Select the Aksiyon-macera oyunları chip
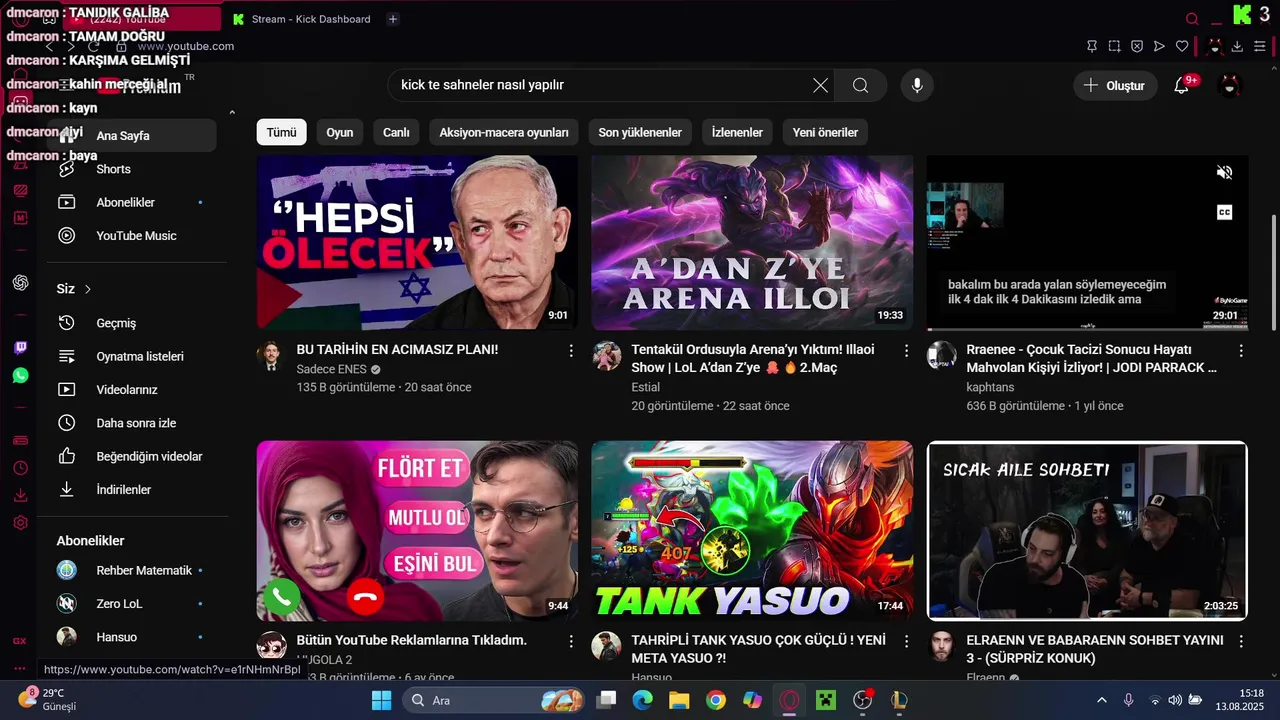The width and height of the screenshot is (1280, 720). coord(504,132)
